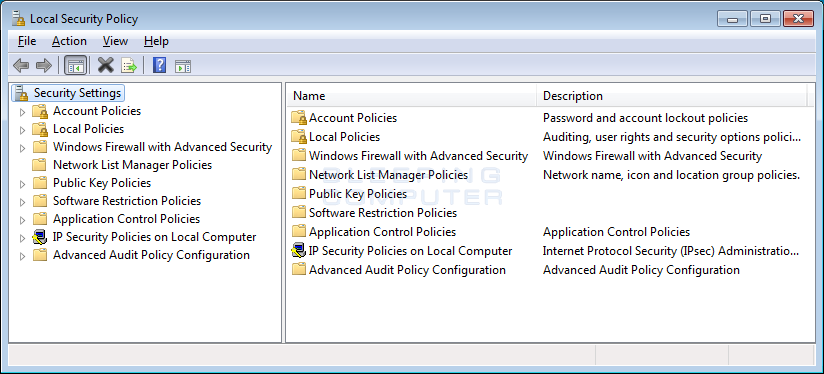The height and width of the screenshot is (374, 824).
Task: Toggle Show/Hide Console Tree toolbar button
Action: (75, 66)
